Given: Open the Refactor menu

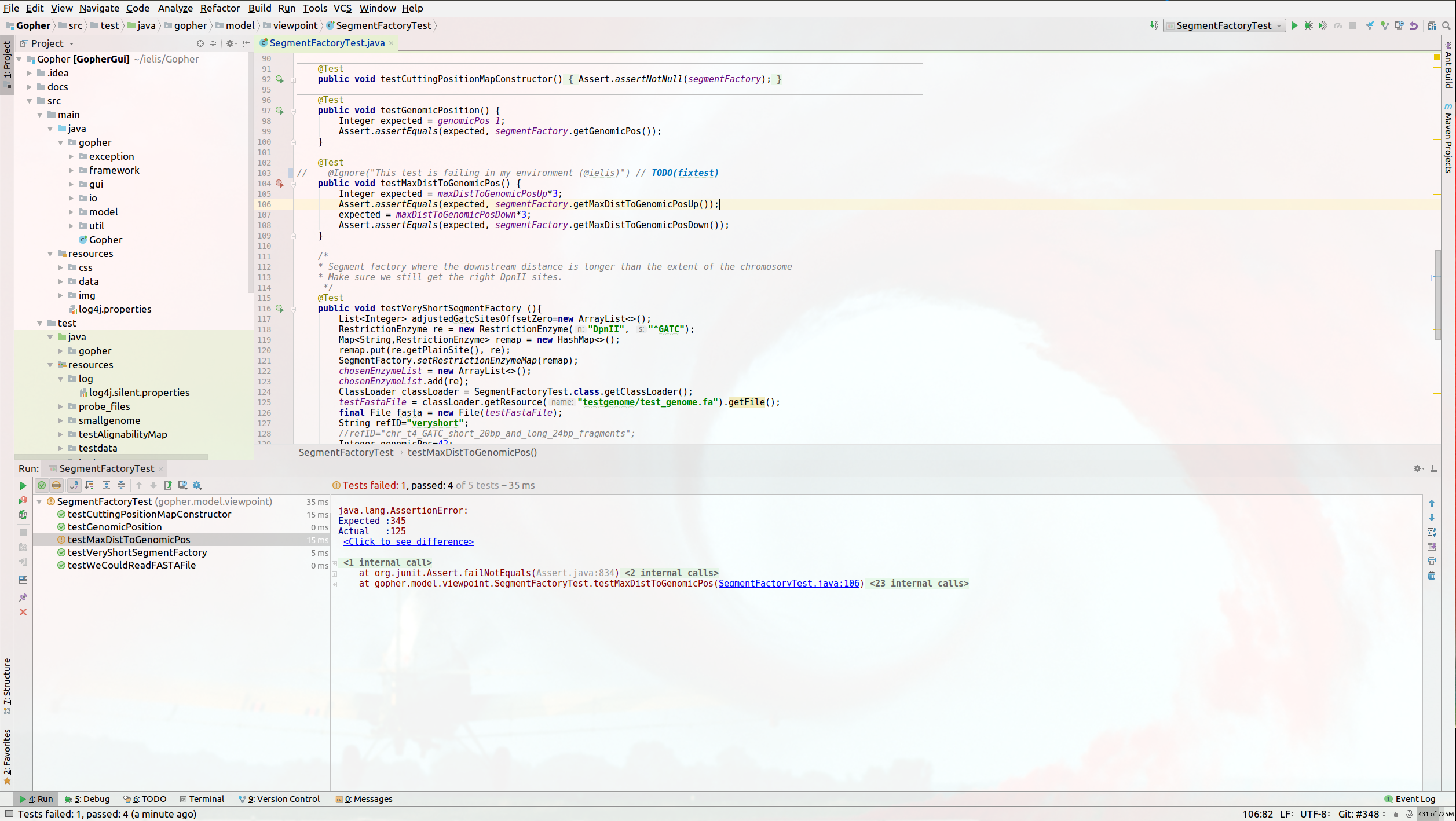Looking at the screenshot, I should click(220, 8).
